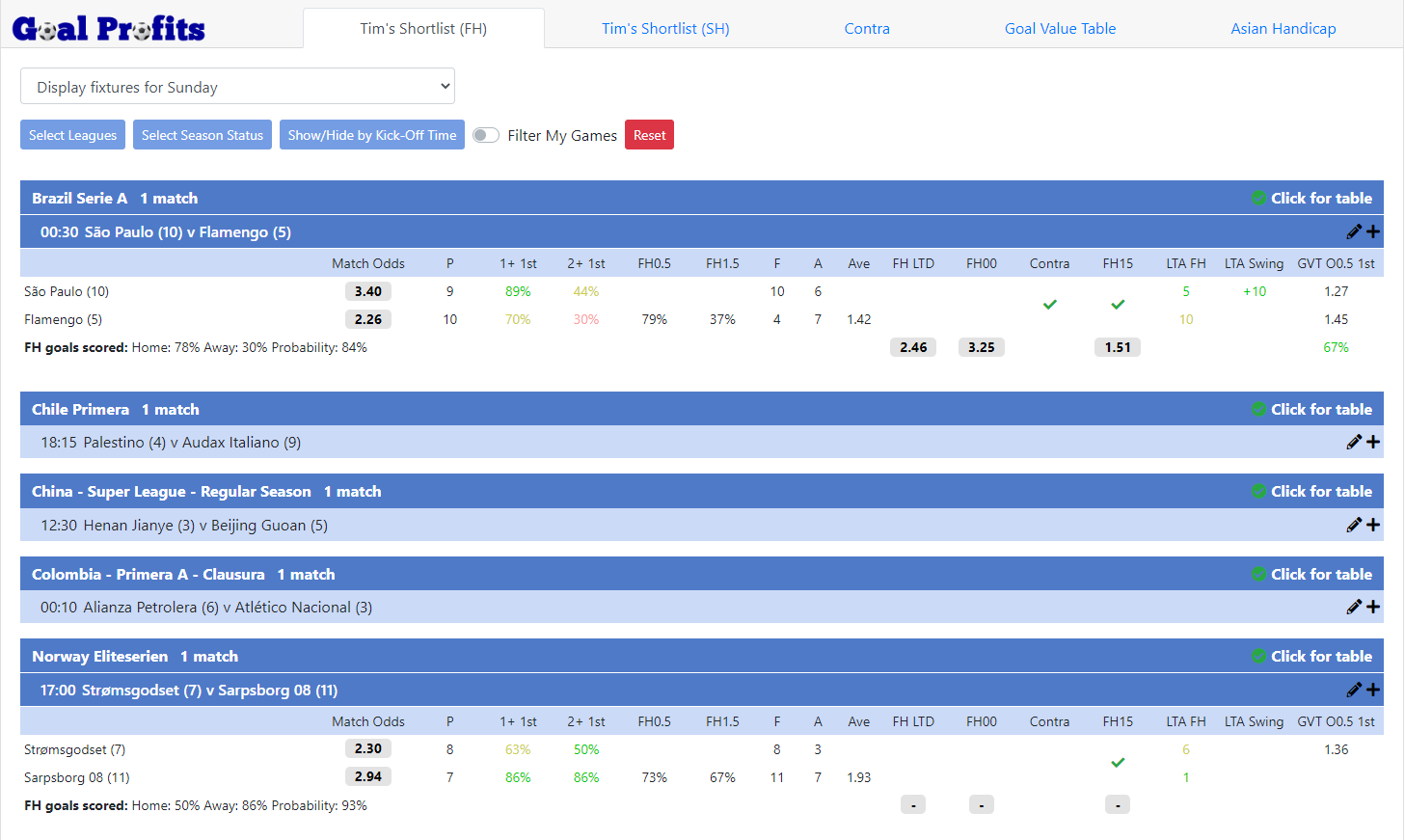Click the pencil icon for Alianza Petrolera match
Screen dimensions: 1405x840
point(1354,607)
